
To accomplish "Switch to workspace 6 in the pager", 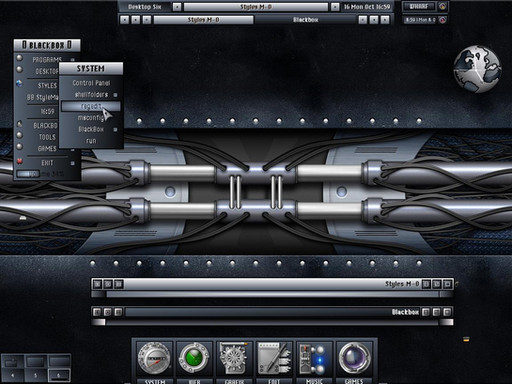I will [x=59, y=375].
